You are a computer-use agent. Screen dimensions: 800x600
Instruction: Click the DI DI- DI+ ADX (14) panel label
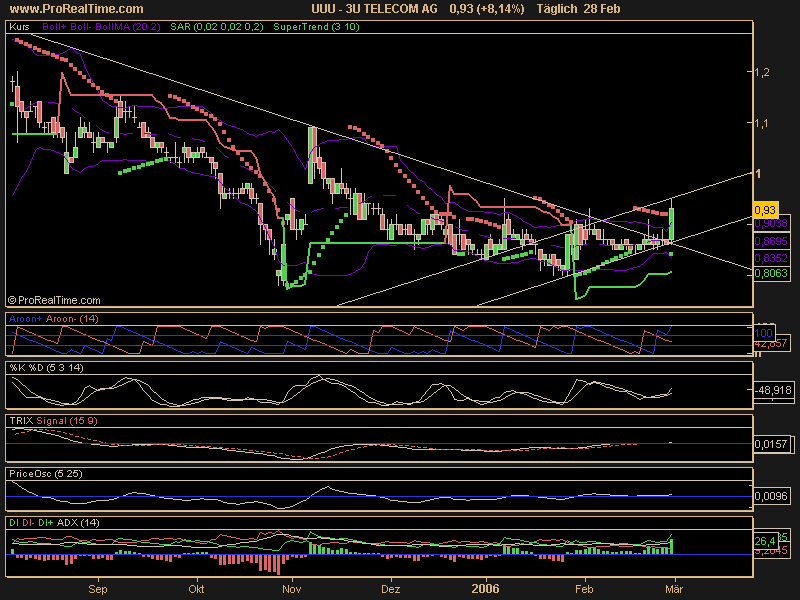54,522
